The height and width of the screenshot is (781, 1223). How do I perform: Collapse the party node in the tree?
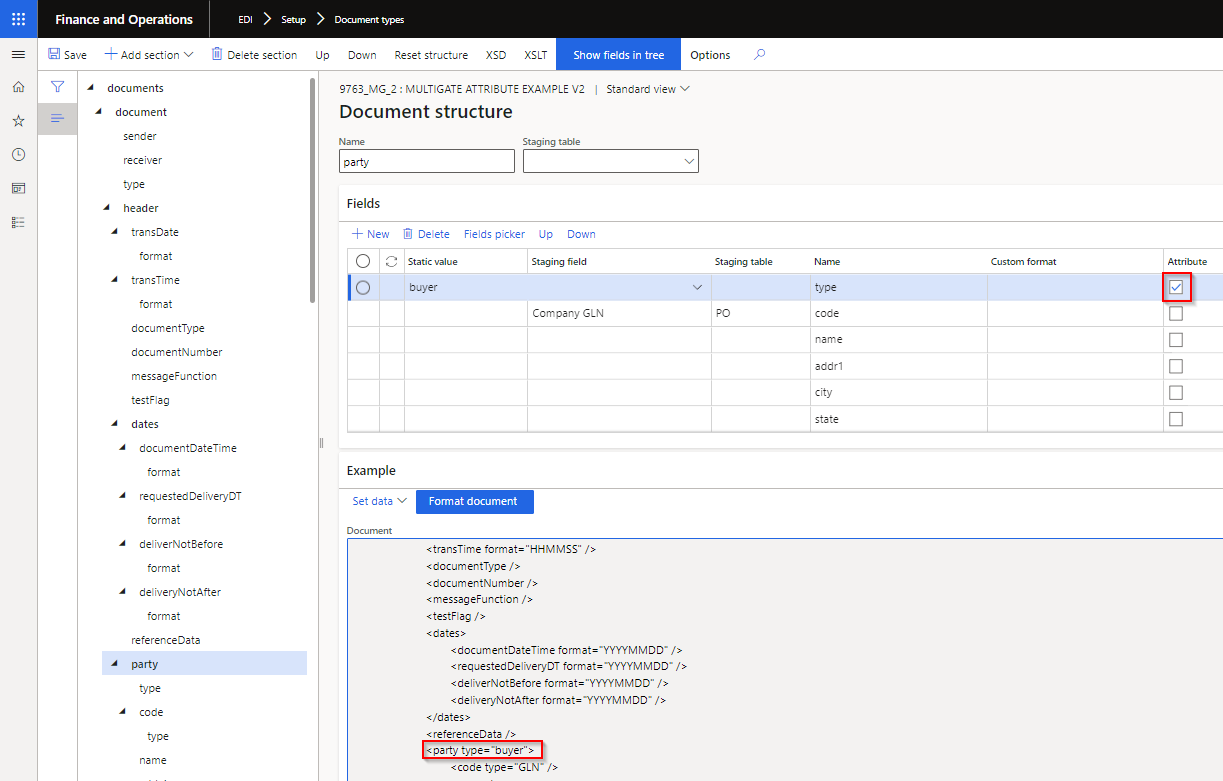pyautogui.click(x=115, y=663)
